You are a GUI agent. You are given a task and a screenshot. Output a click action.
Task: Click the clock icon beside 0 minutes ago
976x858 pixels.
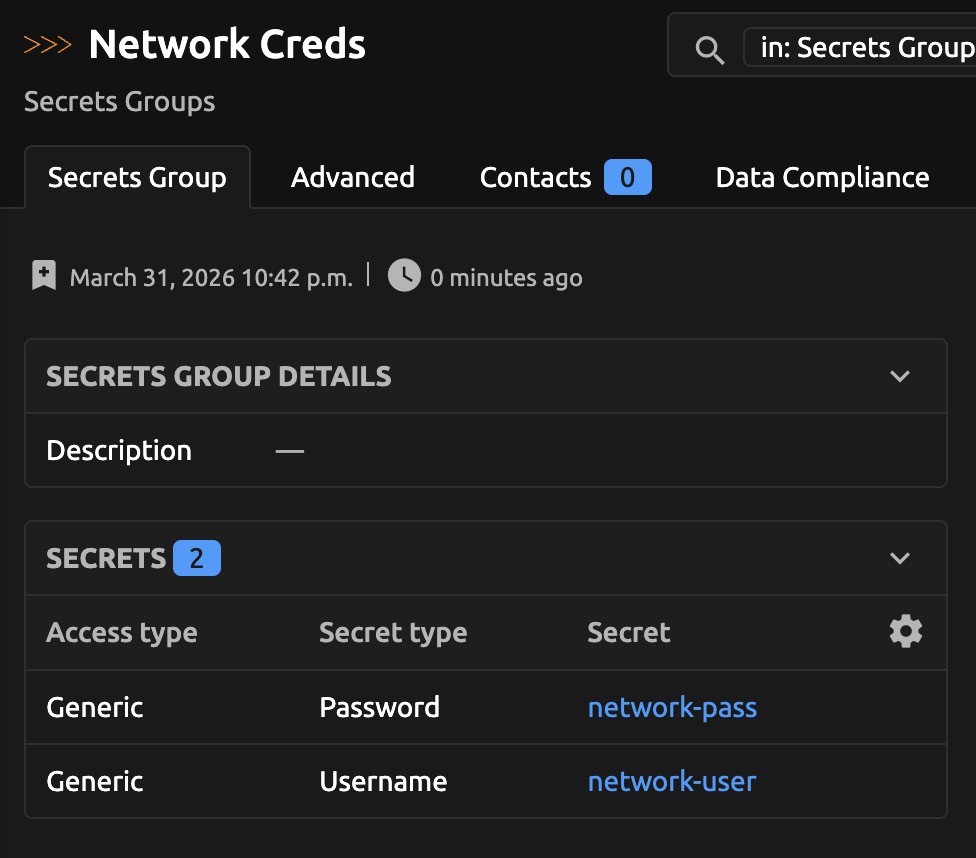[x=404, y=276]
